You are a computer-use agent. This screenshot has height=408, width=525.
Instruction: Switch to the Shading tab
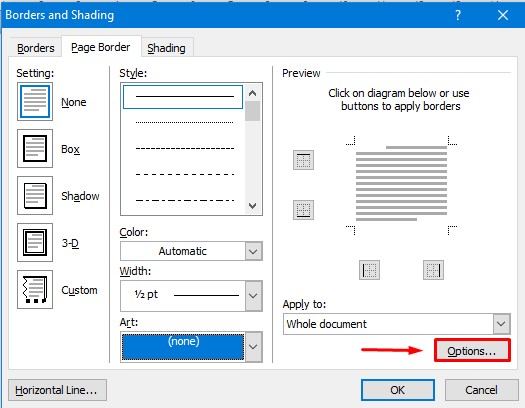point(166,48)
